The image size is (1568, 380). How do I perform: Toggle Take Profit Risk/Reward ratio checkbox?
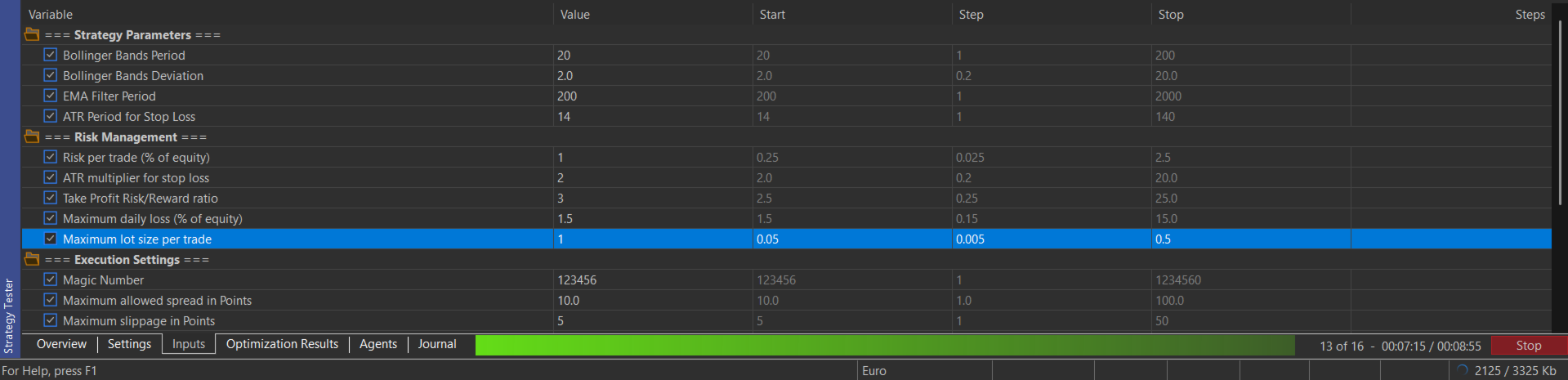(x=51, y=198)
